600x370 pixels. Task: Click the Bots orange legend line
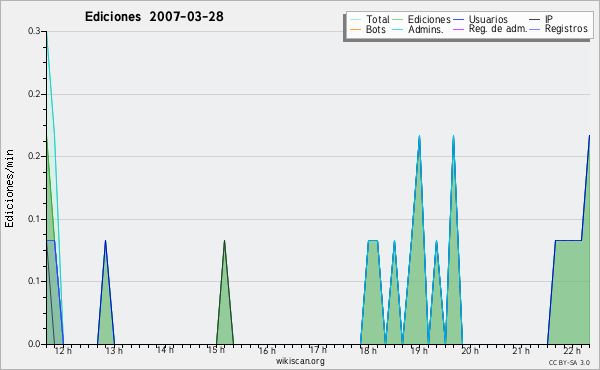pos(355,29)
